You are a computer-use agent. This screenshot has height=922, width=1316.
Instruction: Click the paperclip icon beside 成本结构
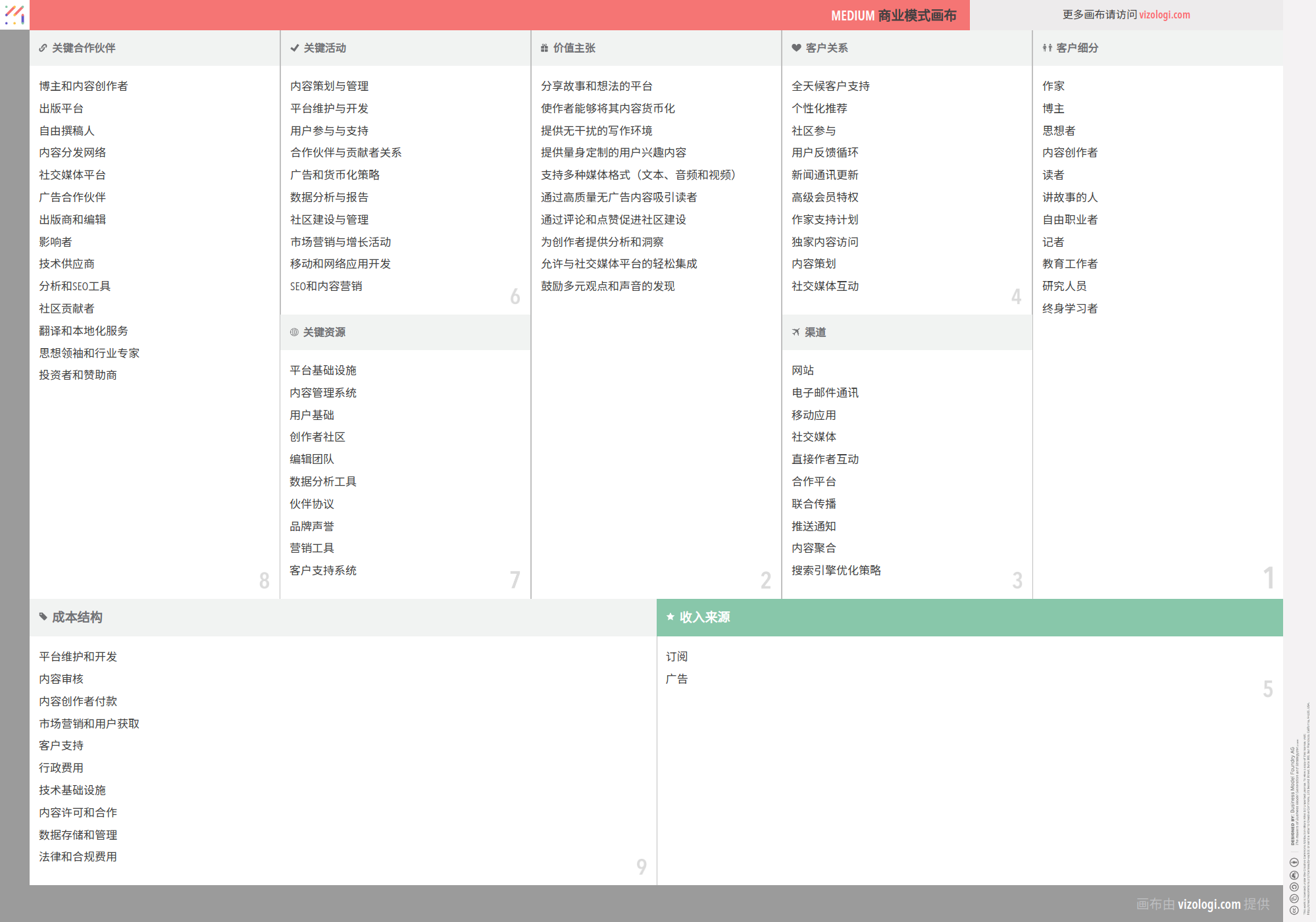click(x=42, y=617)
